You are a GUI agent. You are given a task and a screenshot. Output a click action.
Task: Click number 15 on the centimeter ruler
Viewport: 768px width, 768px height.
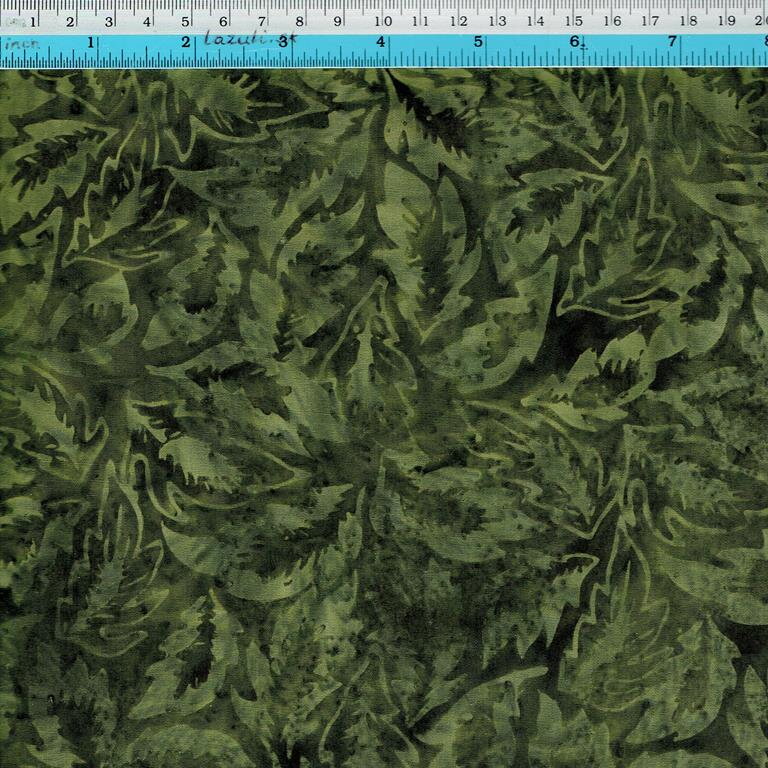pos(574,21)
